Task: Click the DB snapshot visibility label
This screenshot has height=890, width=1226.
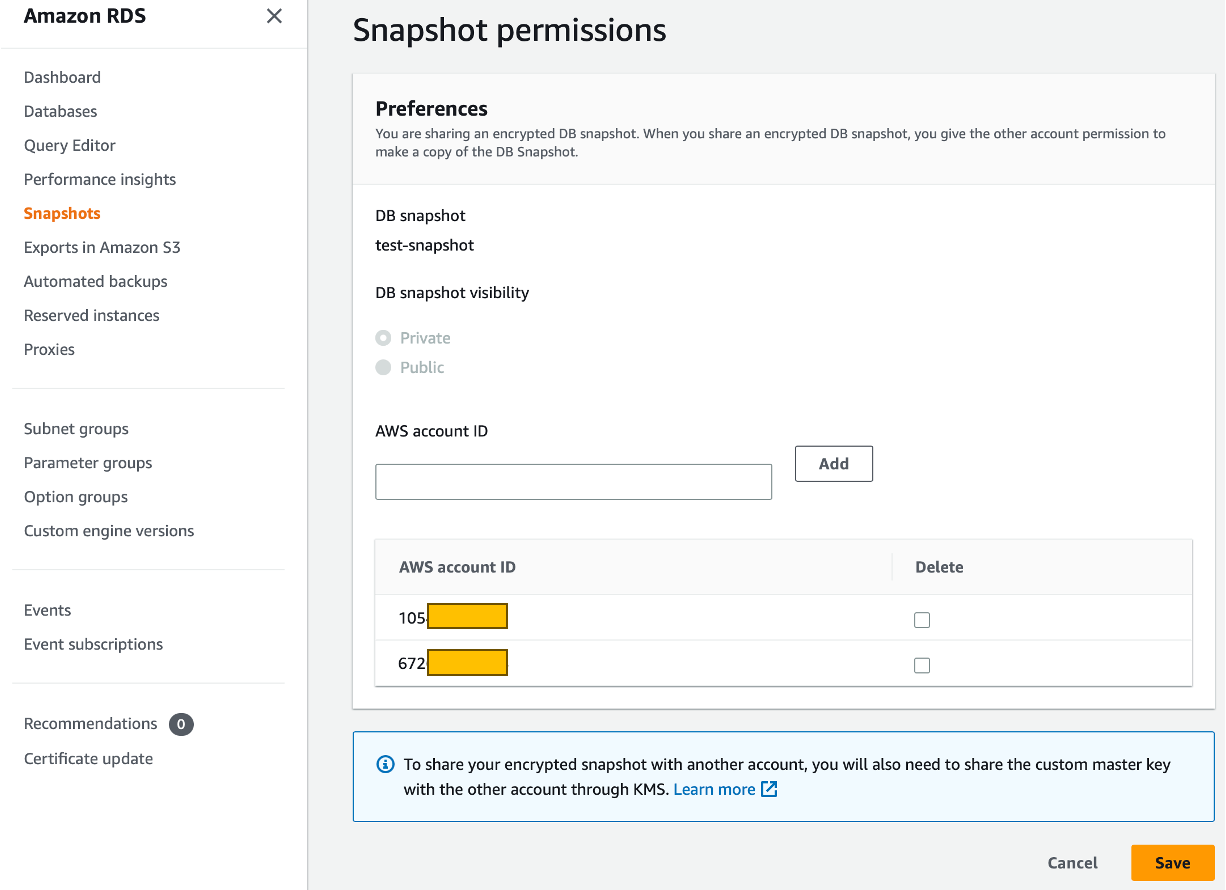Action: click(452, 293)
